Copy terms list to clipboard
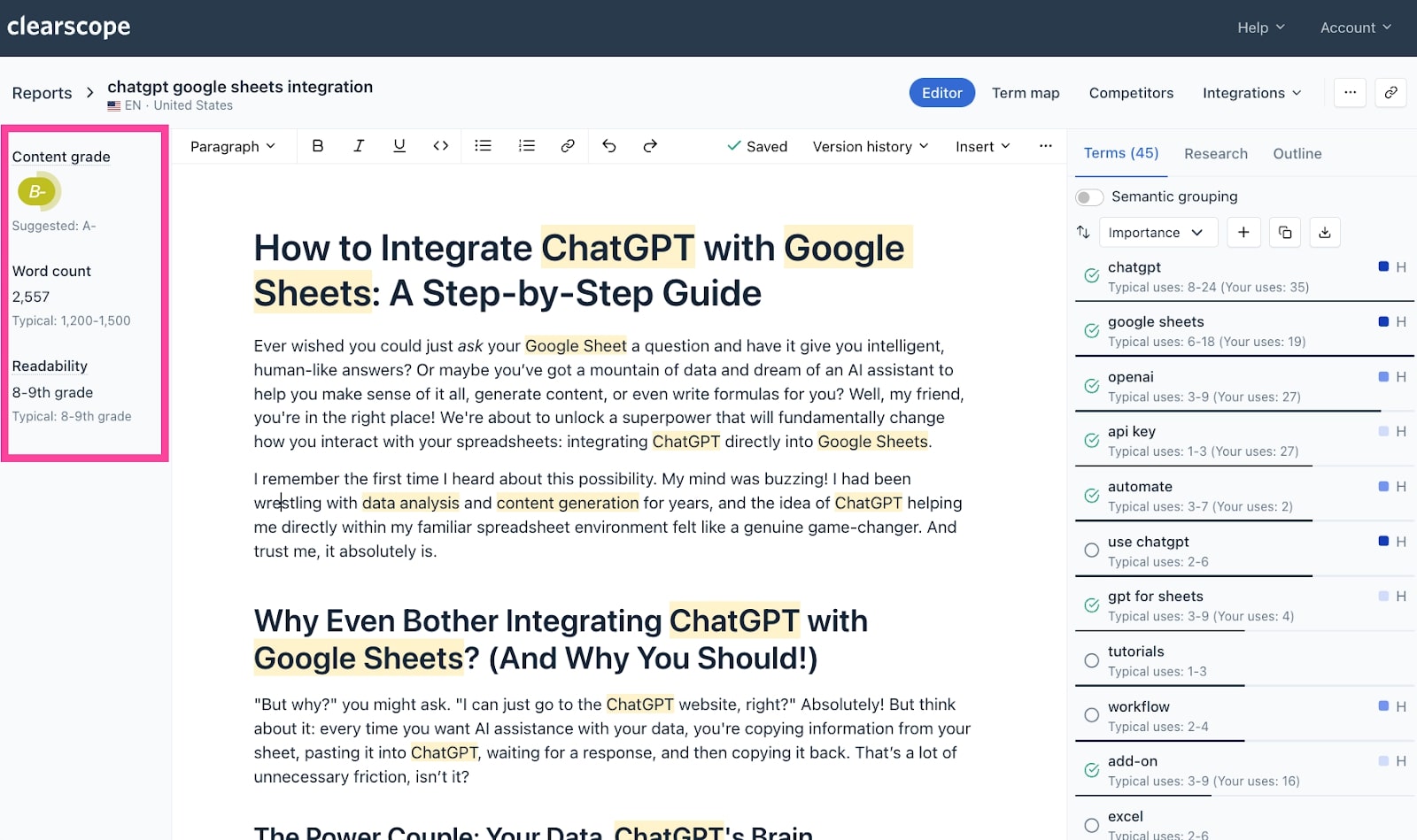The width and height of the screenshot is (1417, 840). tap(1285, 232)
